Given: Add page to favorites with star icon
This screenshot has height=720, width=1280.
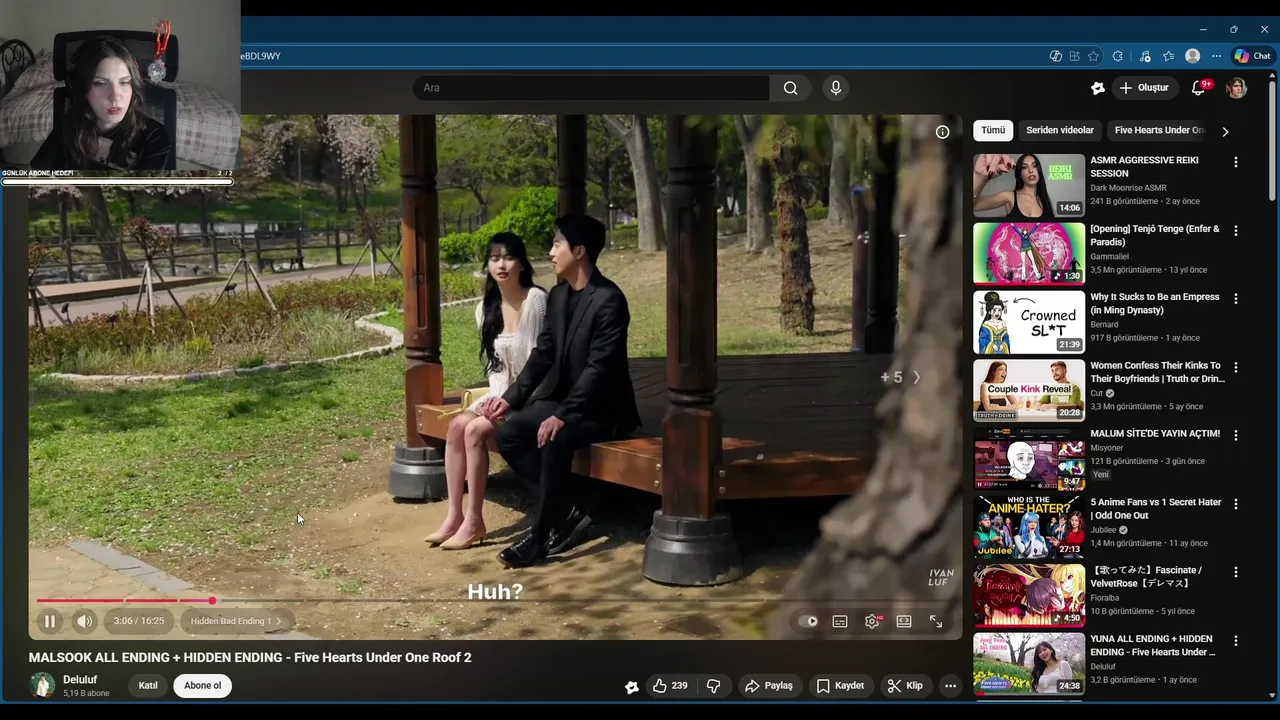Looking at the screenshot, I should point(1093,56).
